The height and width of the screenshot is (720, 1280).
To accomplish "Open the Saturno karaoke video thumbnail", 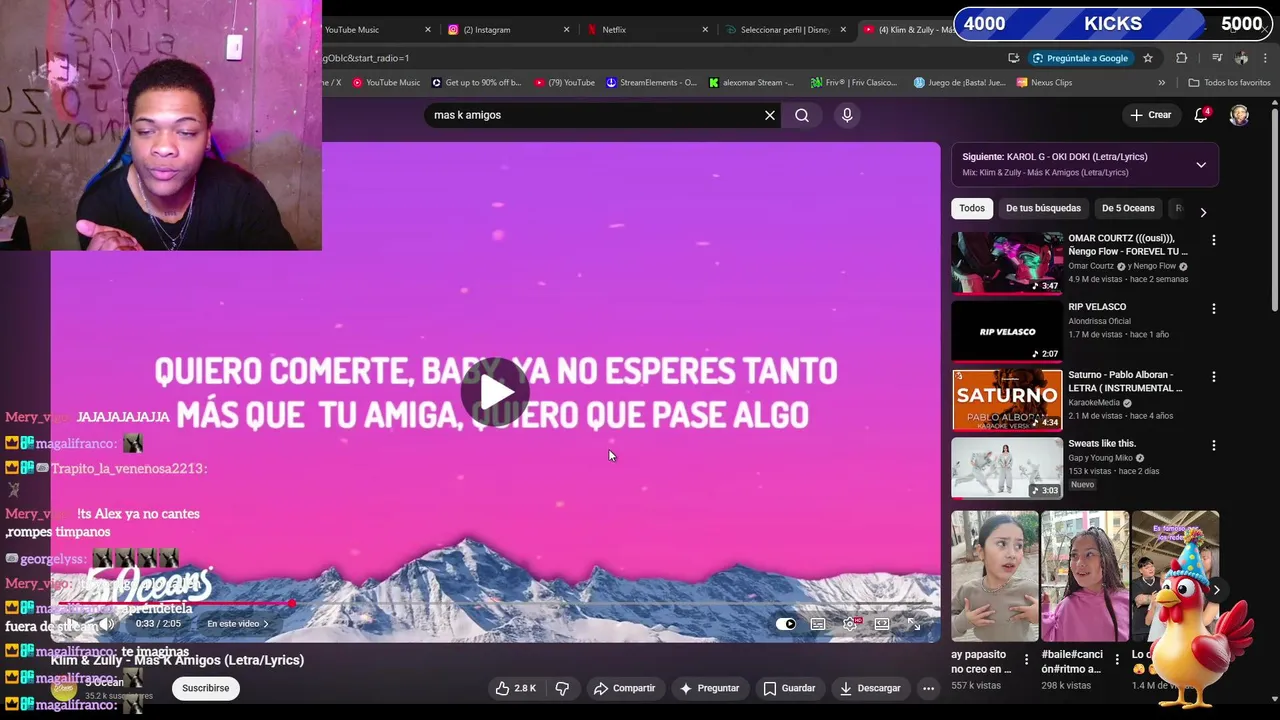I will [x=1007, y=399].
